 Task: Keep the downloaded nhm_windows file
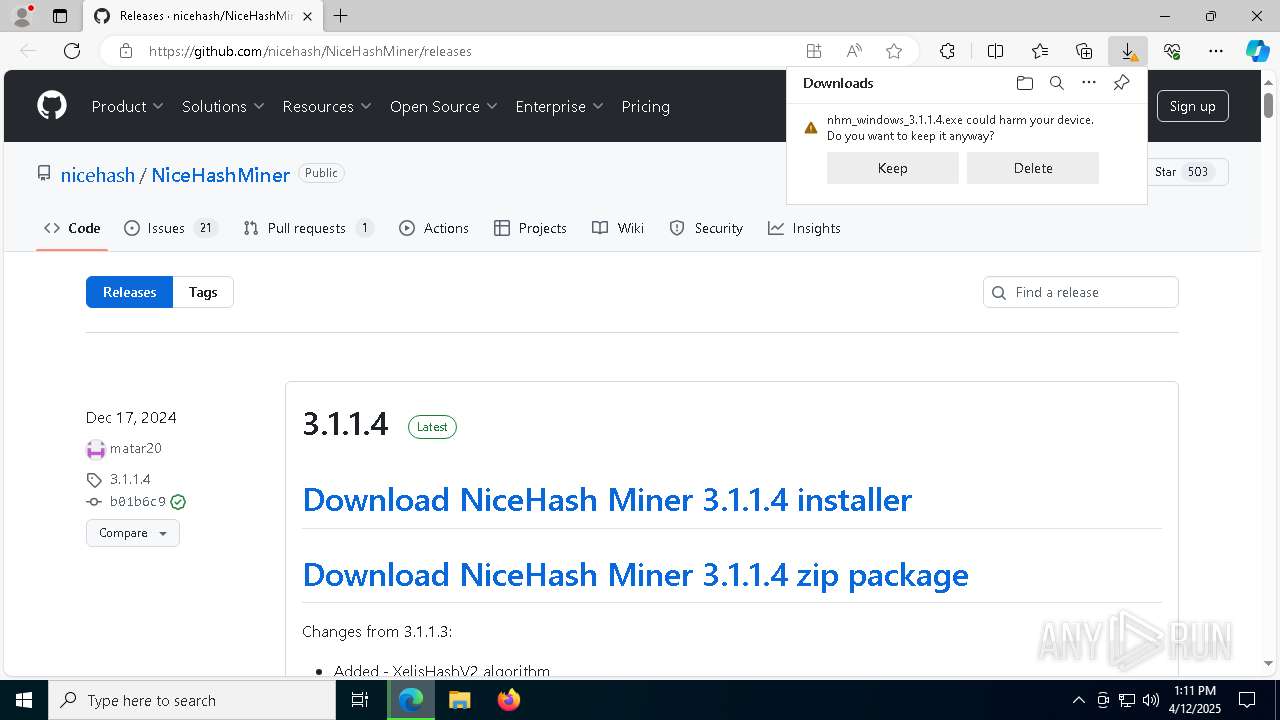point(892,168)
